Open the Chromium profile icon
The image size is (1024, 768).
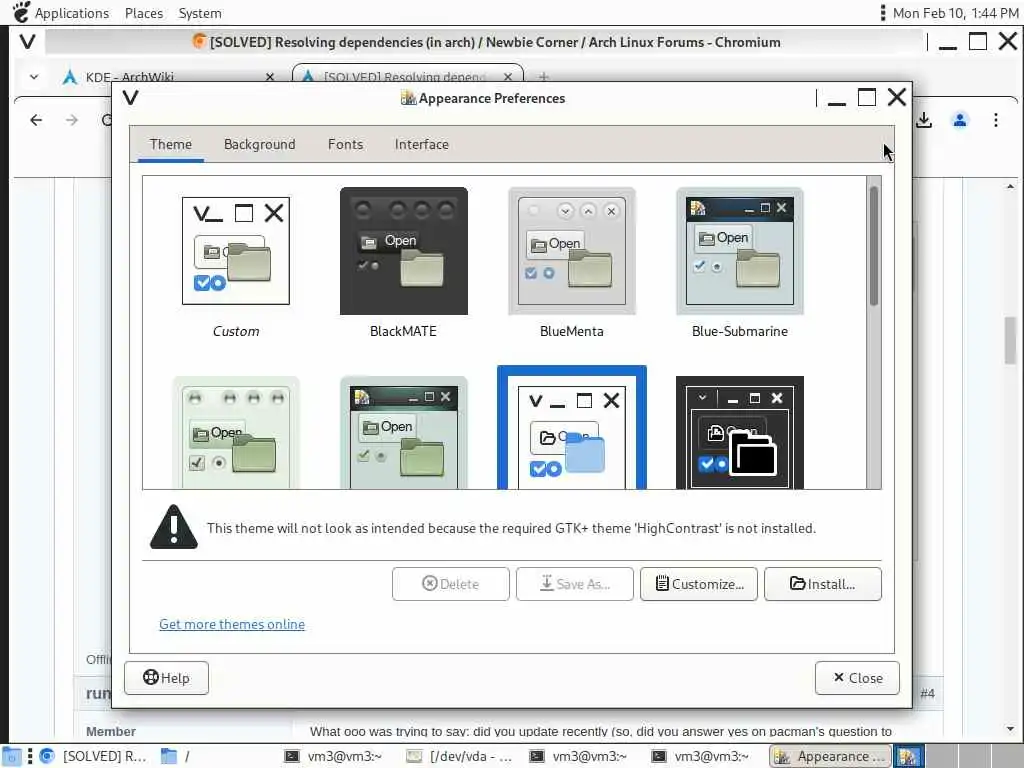[x=960, y=120]
